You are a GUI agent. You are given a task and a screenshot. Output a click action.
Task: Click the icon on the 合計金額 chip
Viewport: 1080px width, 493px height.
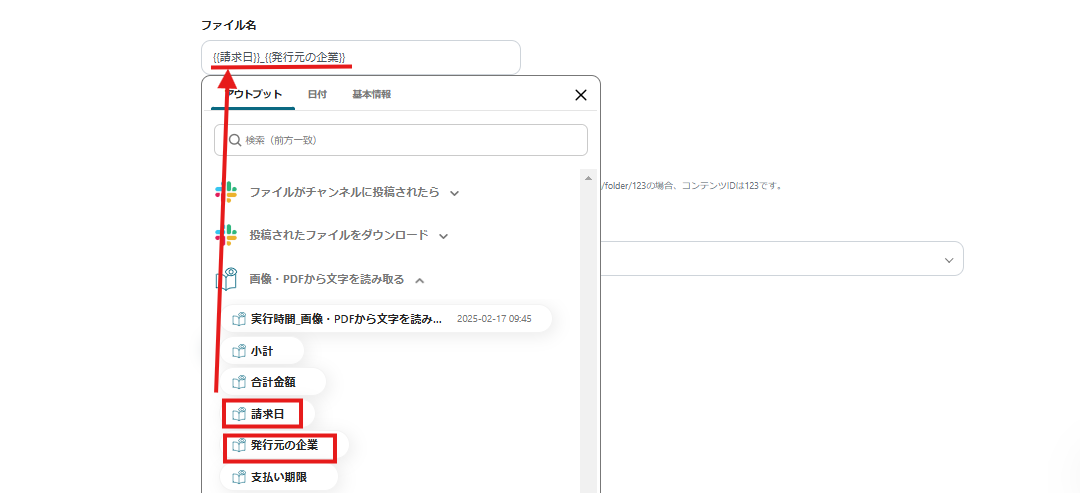239,381
